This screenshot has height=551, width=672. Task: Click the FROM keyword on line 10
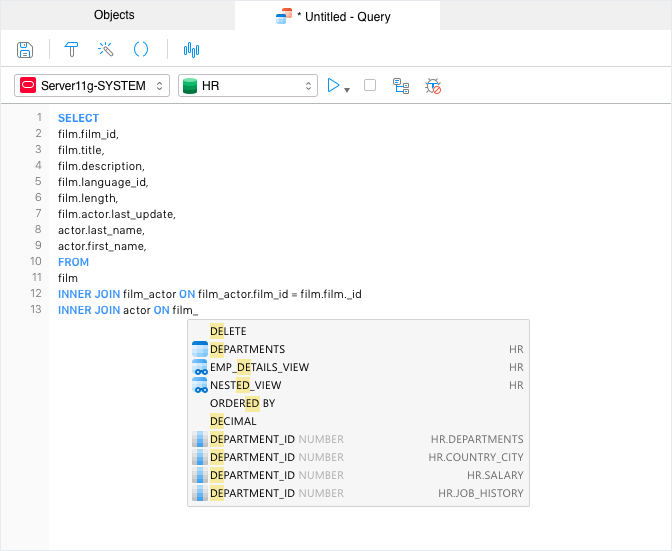pos(73,262)
